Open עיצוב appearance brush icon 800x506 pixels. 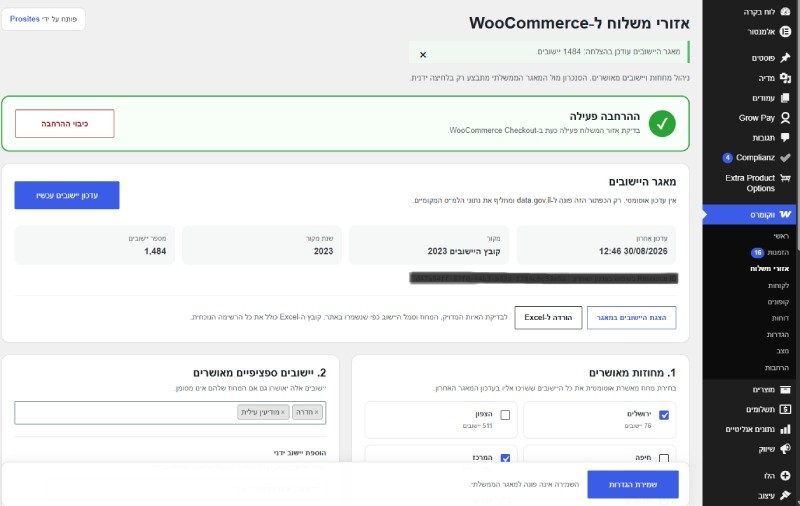(x=785, y=495)
